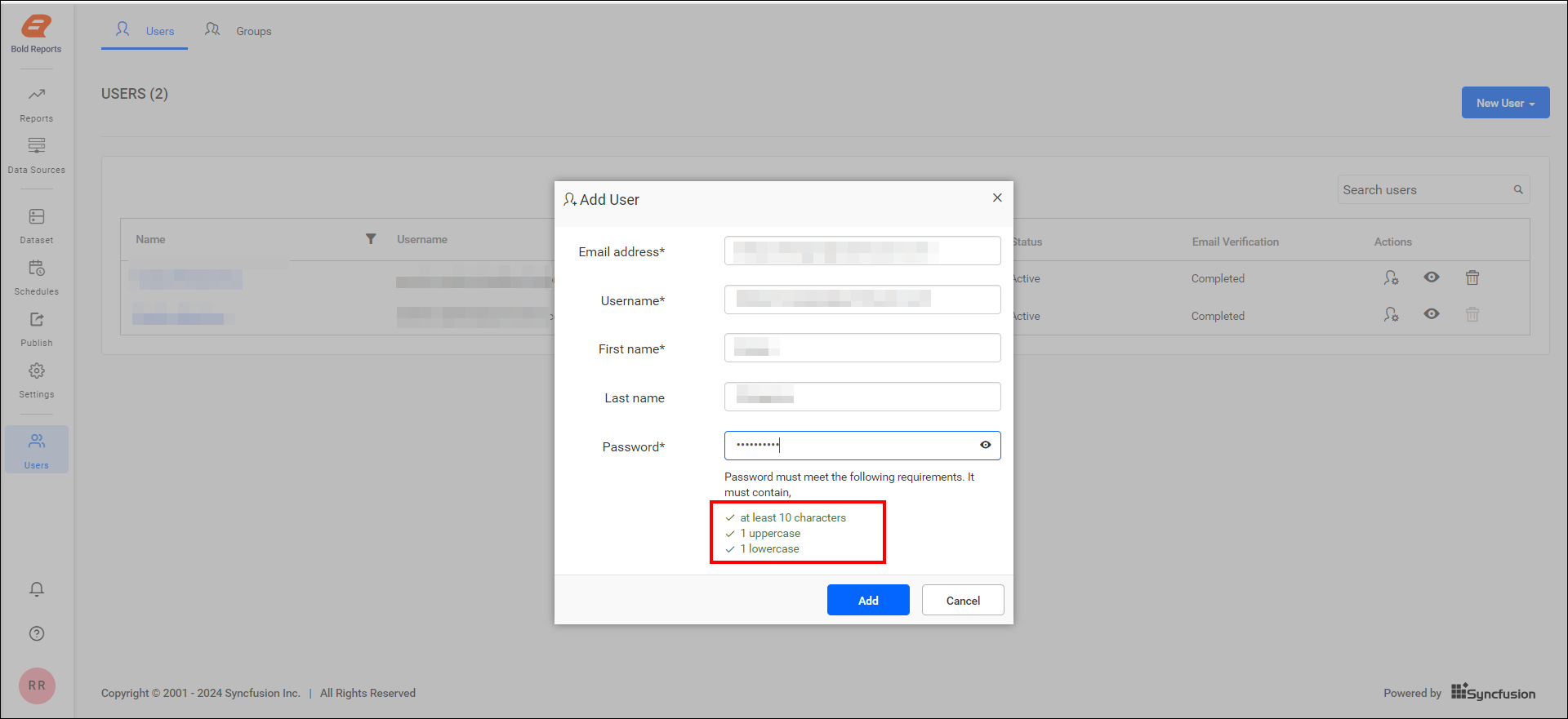Manage permissions for first user row
This screenshot has height=719, width=1568.
click(x=1391, y=277)
